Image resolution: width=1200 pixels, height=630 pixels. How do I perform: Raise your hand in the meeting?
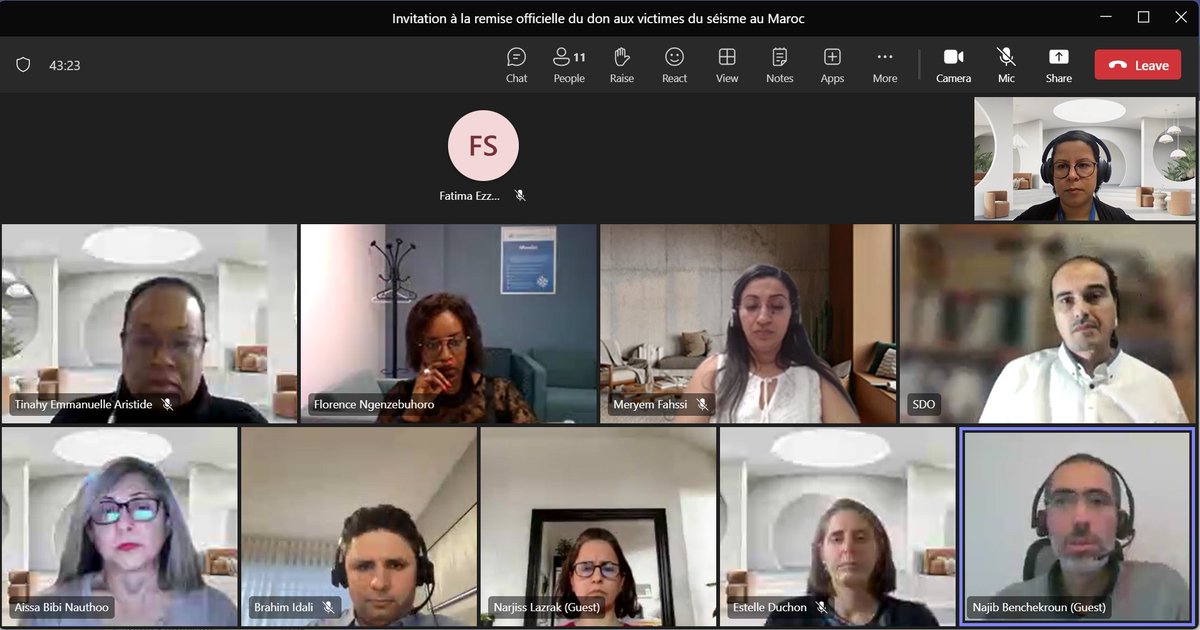pos(622,65)
